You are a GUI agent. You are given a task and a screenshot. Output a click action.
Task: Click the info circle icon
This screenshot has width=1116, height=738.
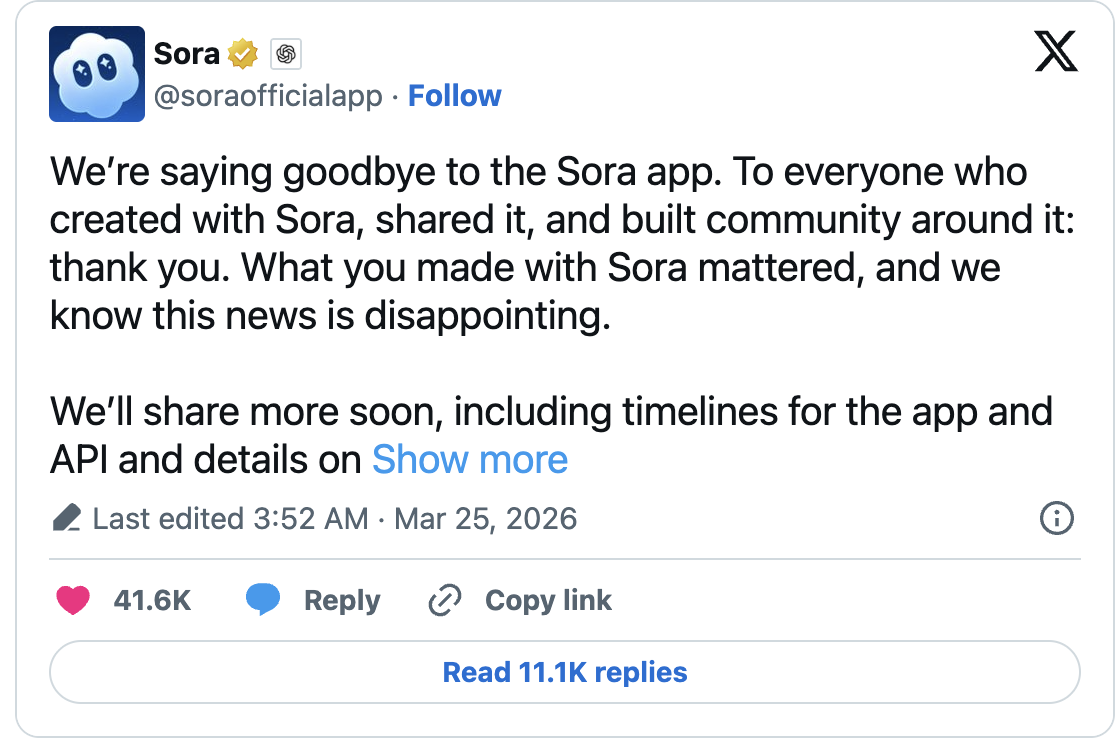[1057, 519]
